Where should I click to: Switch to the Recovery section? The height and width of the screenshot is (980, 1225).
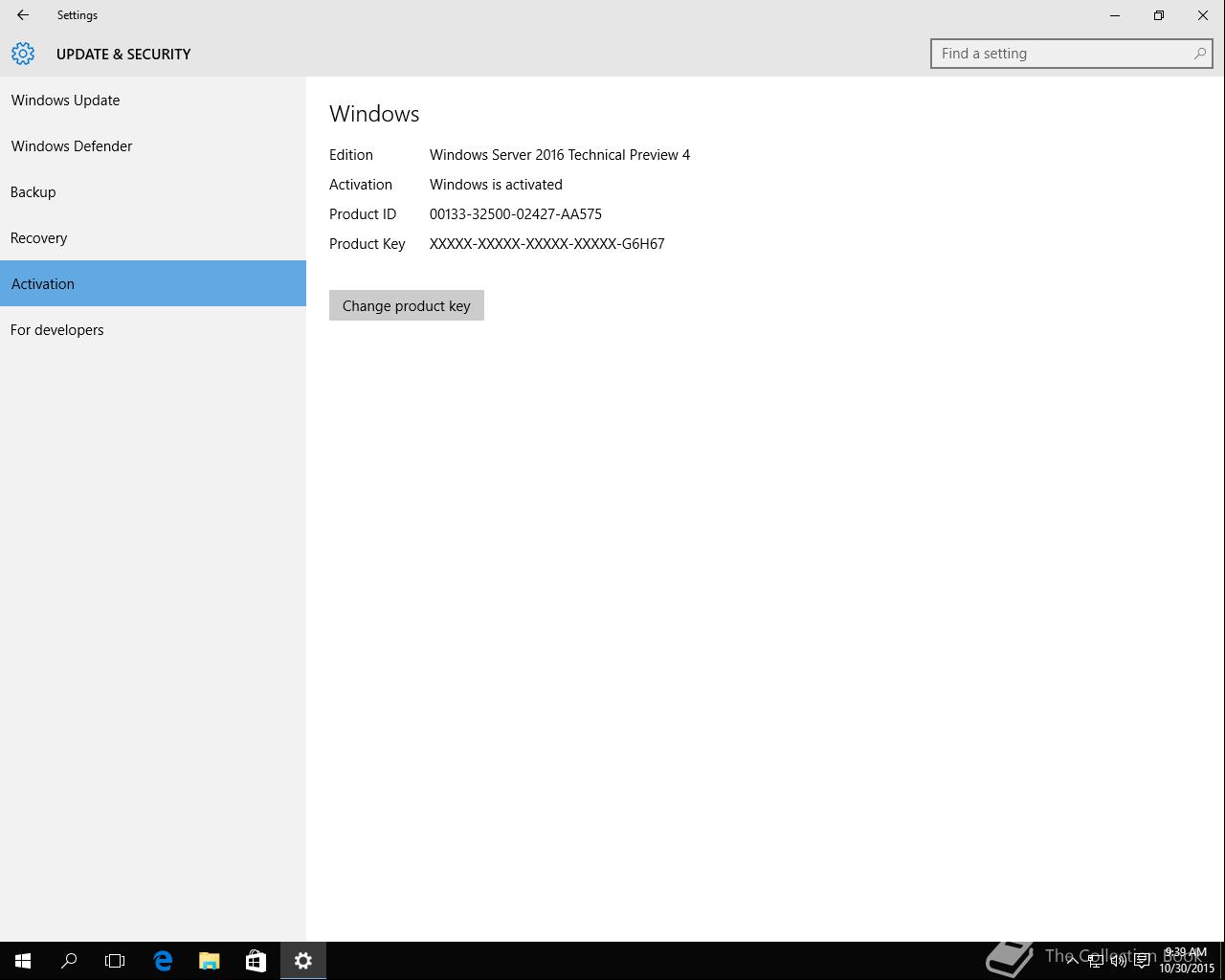pyautogui.click(x=153, y=237)
